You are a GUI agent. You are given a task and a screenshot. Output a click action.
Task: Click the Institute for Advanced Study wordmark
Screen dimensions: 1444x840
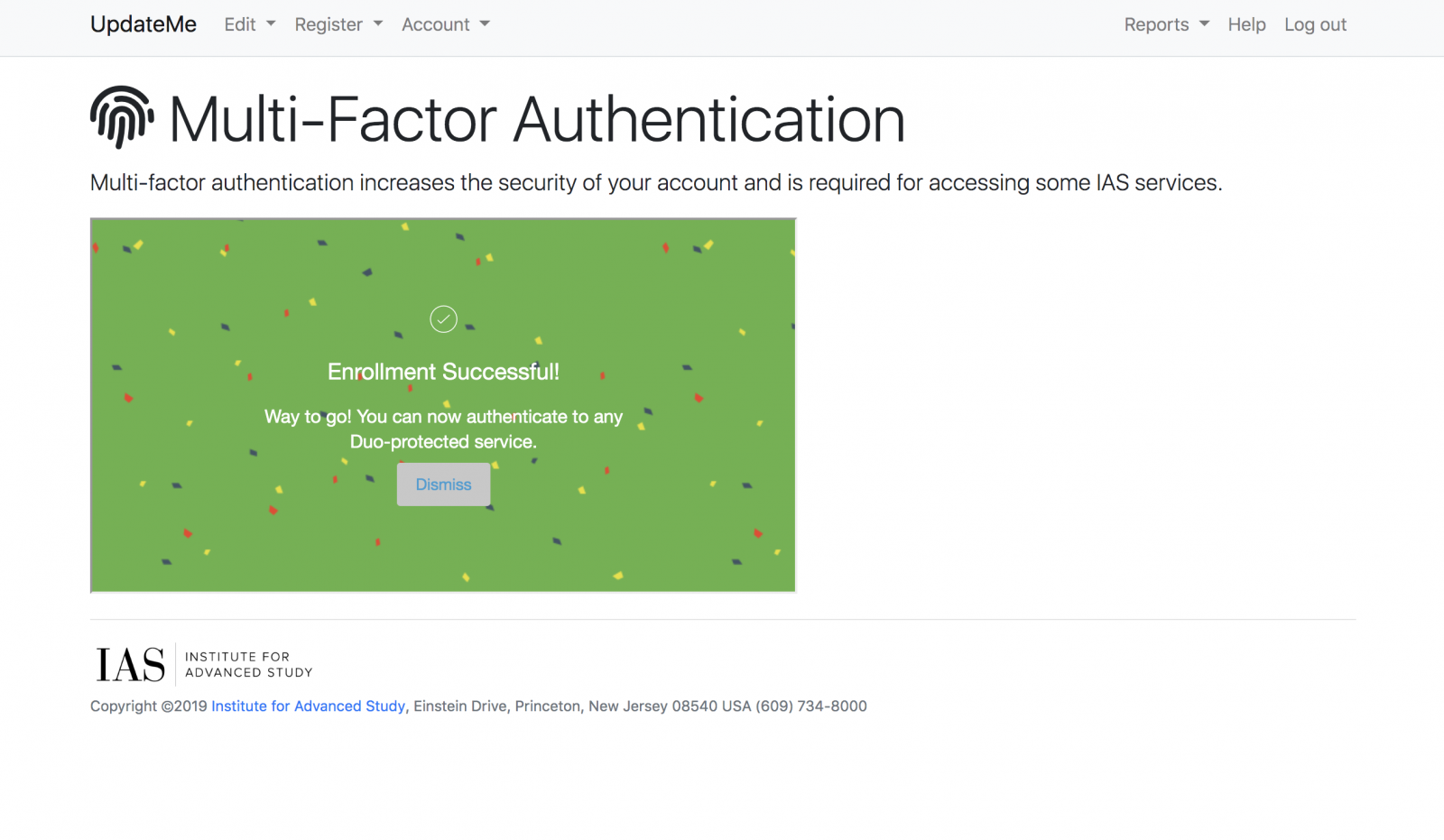point(249,665)
